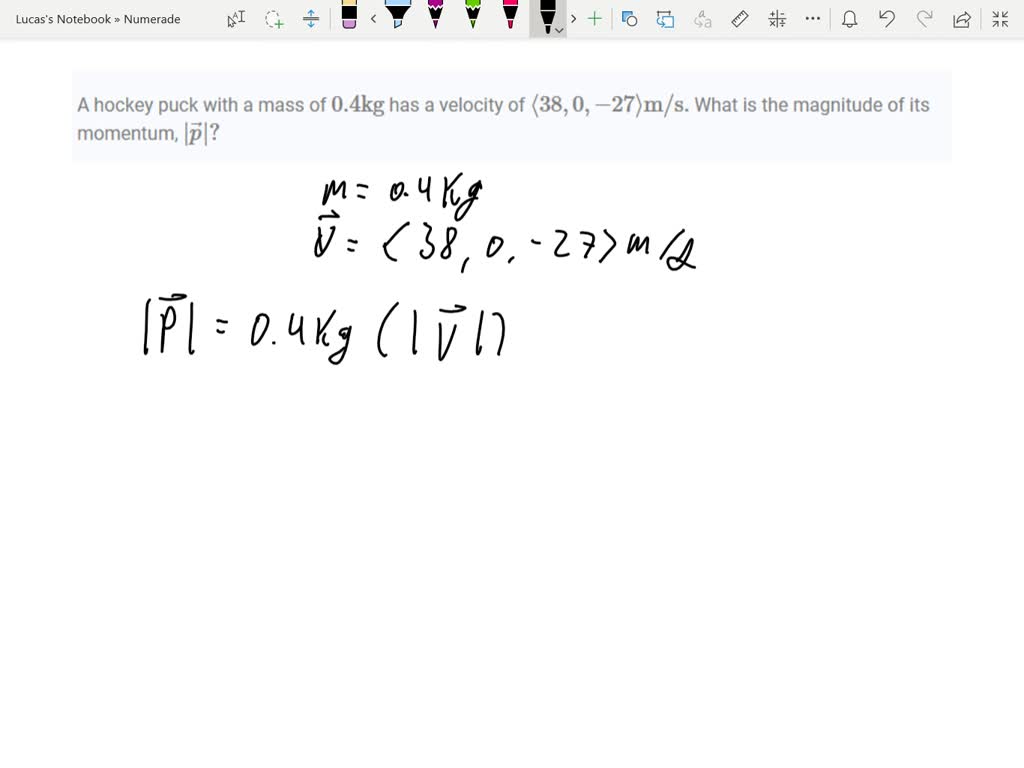Viewport: 1024px width, 768px height.
Task: Select the Eraser tool
Action: click(349, 15)
